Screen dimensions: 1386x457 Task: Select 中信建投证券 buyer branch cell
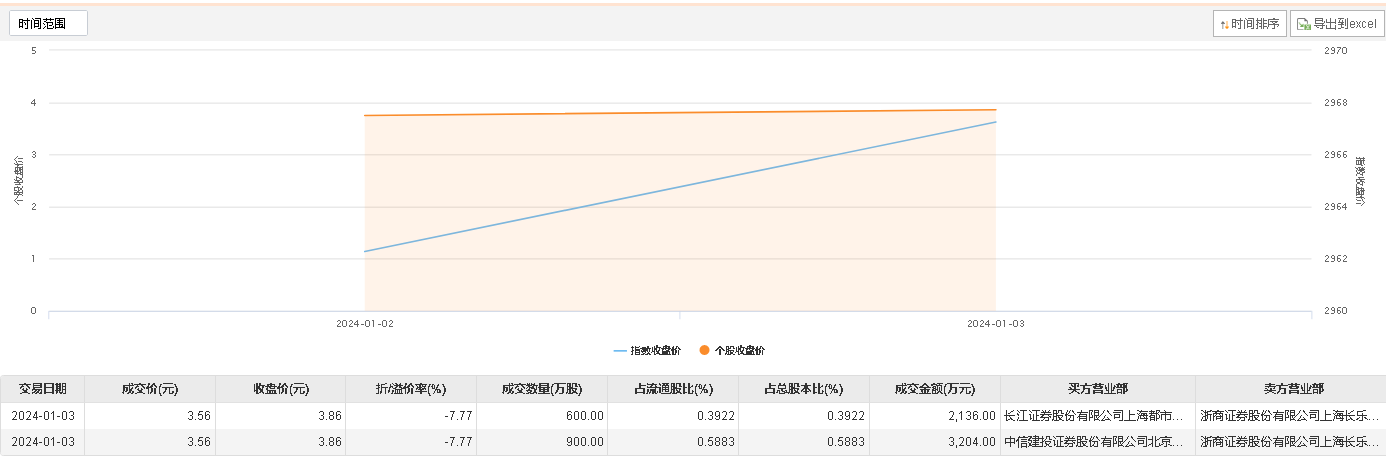(x=1093, y=441)
